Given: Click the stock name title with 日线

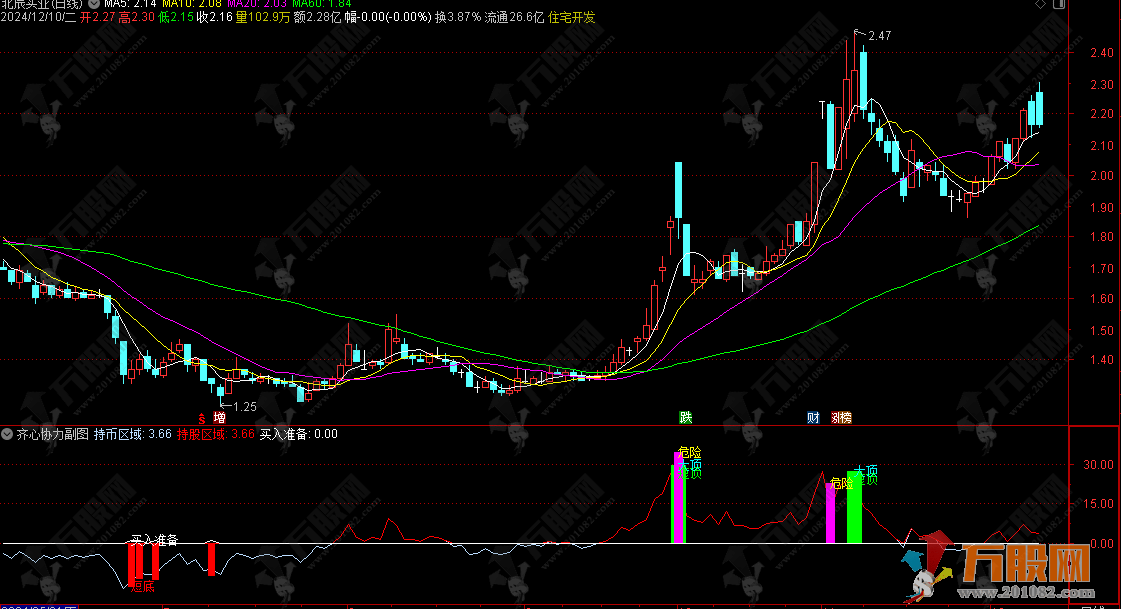Looking at the screenshot, I should 41,4.
